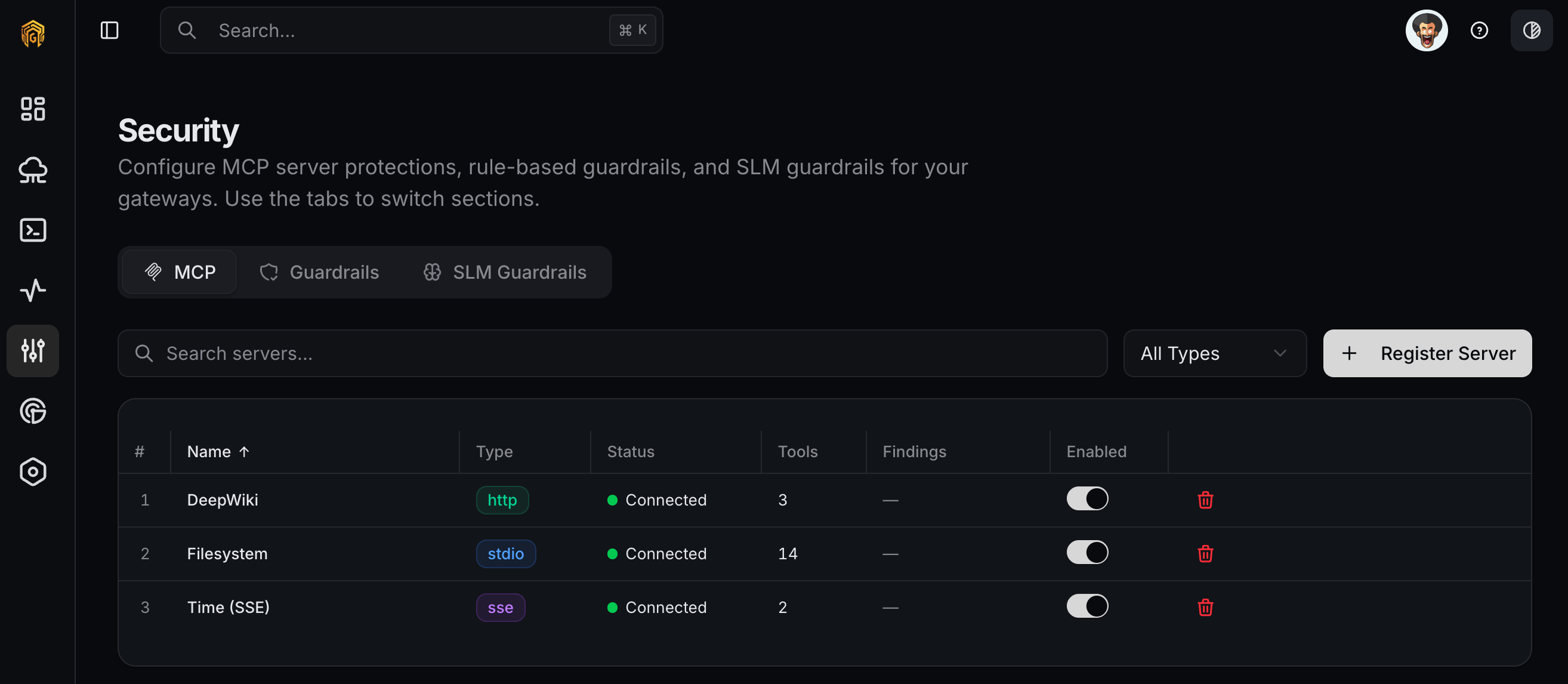Open the radar target sidebar icon
Screen dimensions: 1568x684
point(33,411)
